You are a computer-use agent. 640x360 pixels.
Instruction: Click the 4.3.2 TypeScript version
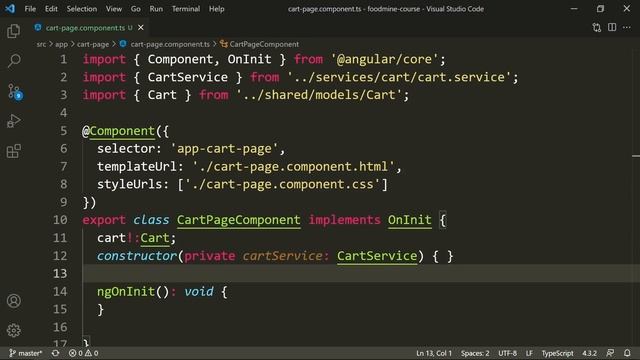pyautogui.click(x=589, y=353)
